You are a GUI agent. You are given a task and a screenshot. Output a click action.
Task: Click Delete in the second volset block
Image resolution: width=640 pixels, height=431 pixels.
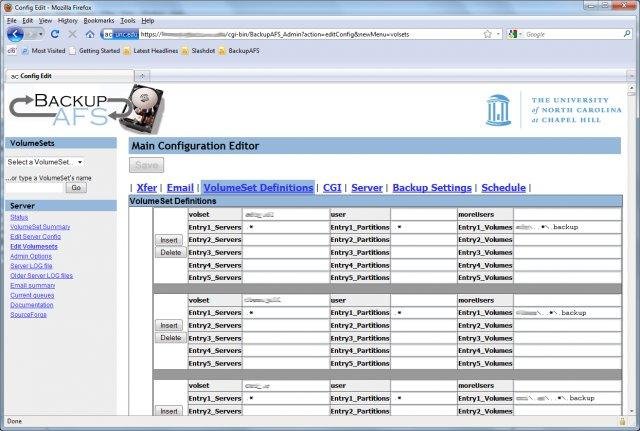(171, 338)
